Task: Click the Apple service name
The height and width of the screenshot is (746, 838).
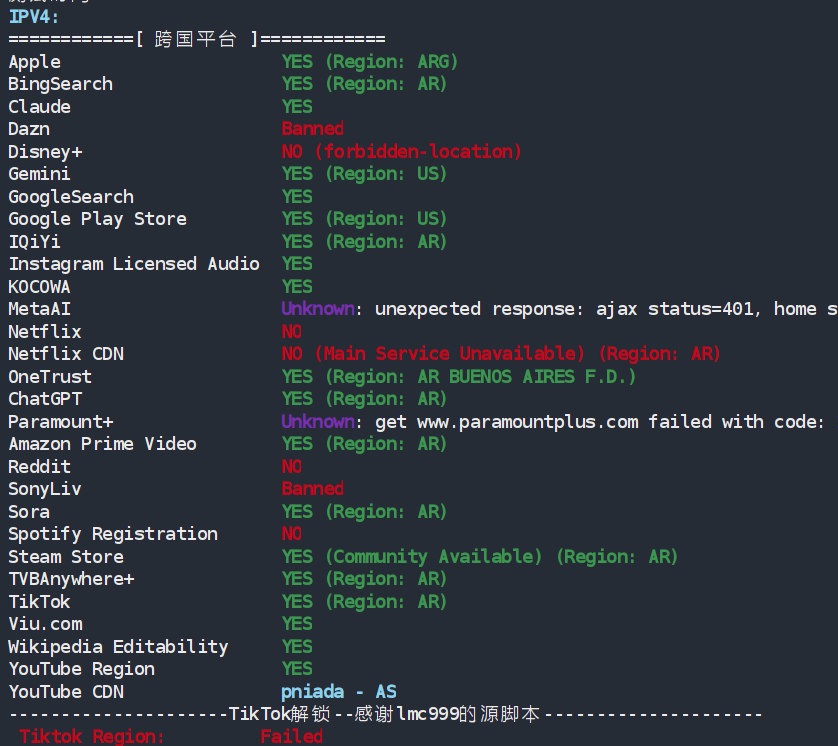Action: pyautogui.click(x=35, y=62)
